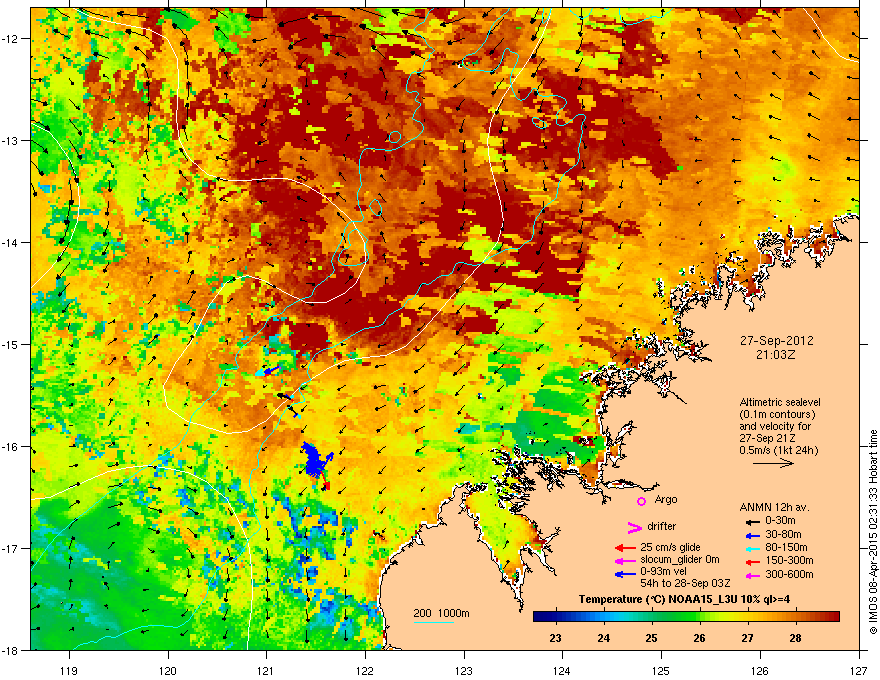The width and height of the screenshot is (880, 680).
Task: Click the longitude axis label 127
Action: [859, 670]
